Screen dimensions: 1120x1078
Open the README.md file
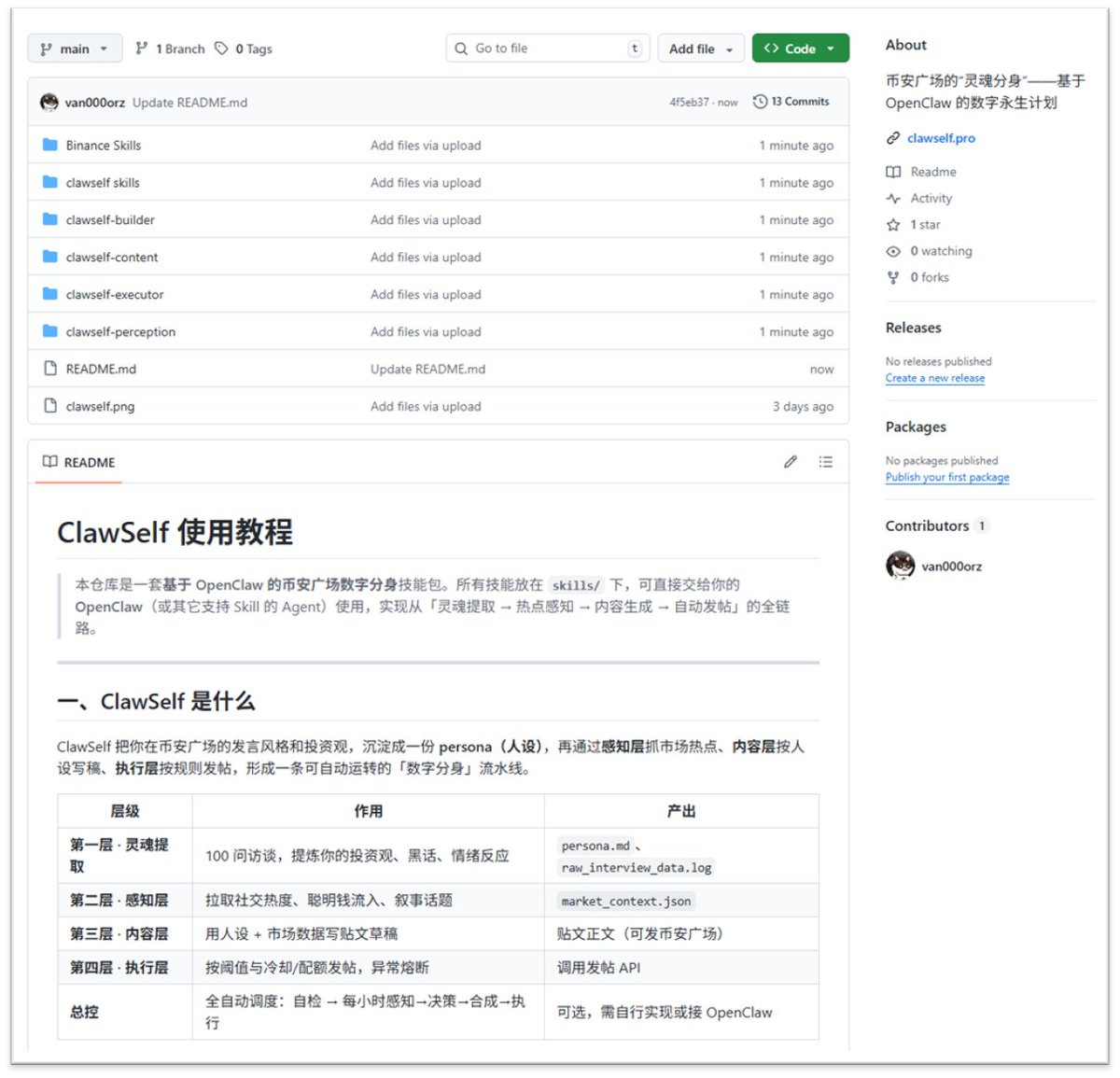pos(101,369)
